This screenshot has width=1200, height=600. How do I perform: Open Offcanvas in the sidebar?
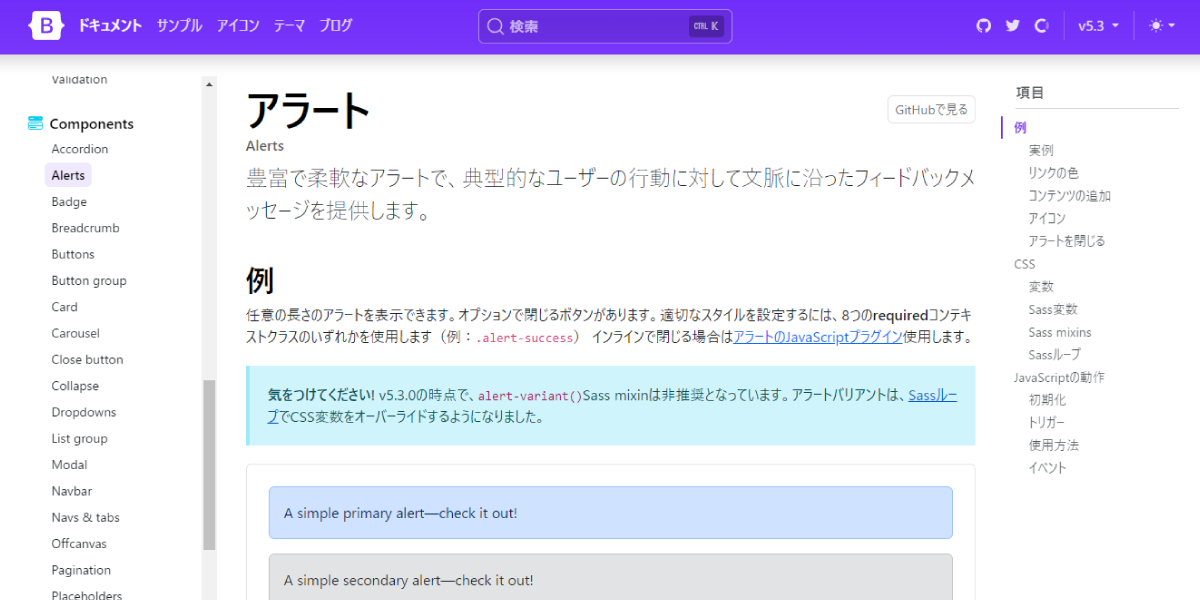[79, 544]
